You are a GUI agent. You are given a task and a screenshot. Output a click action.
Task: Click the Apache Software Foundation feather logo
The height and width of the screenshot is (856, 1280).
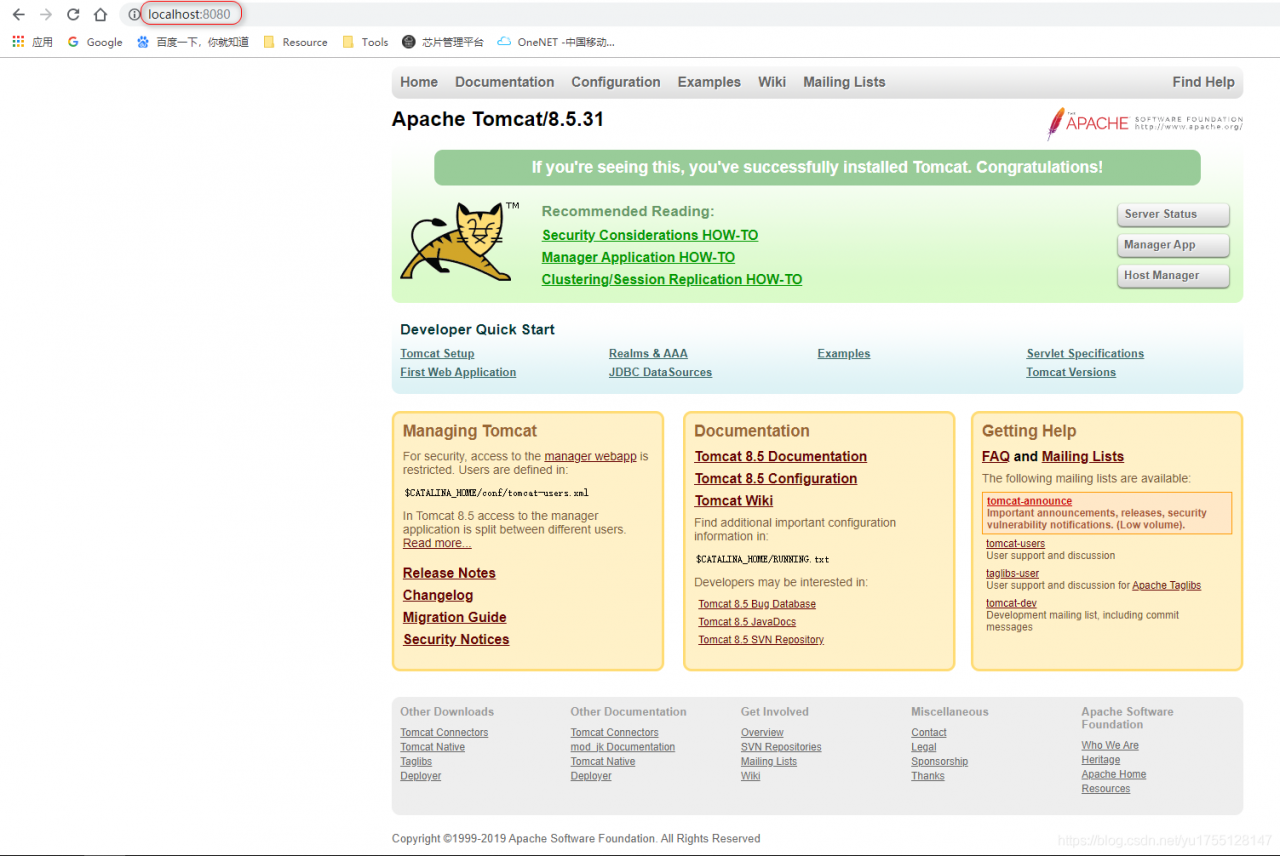(1144, 123)
